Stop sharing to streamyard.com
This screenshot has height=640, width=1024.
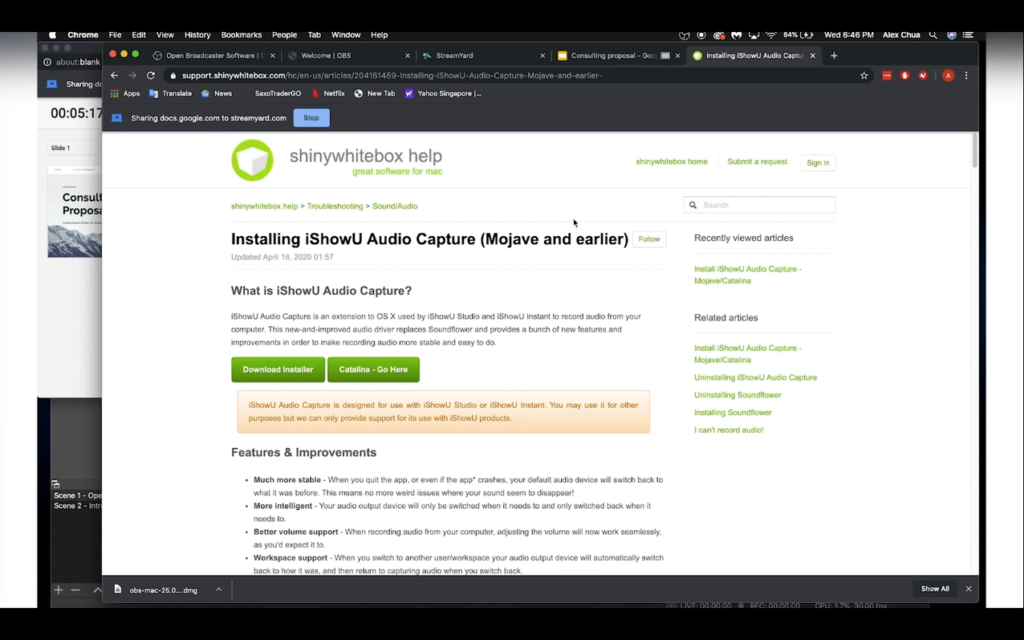(311, 118)
